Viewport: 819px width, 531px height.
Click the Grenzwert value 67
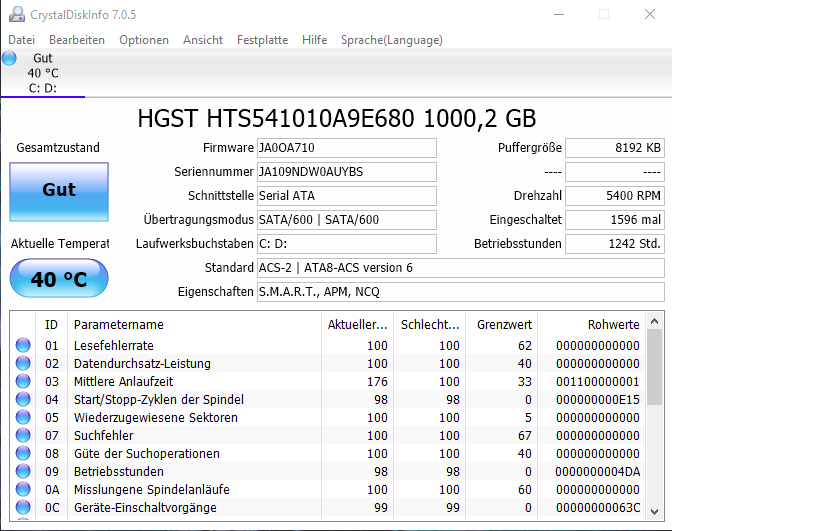pos(525,435)
